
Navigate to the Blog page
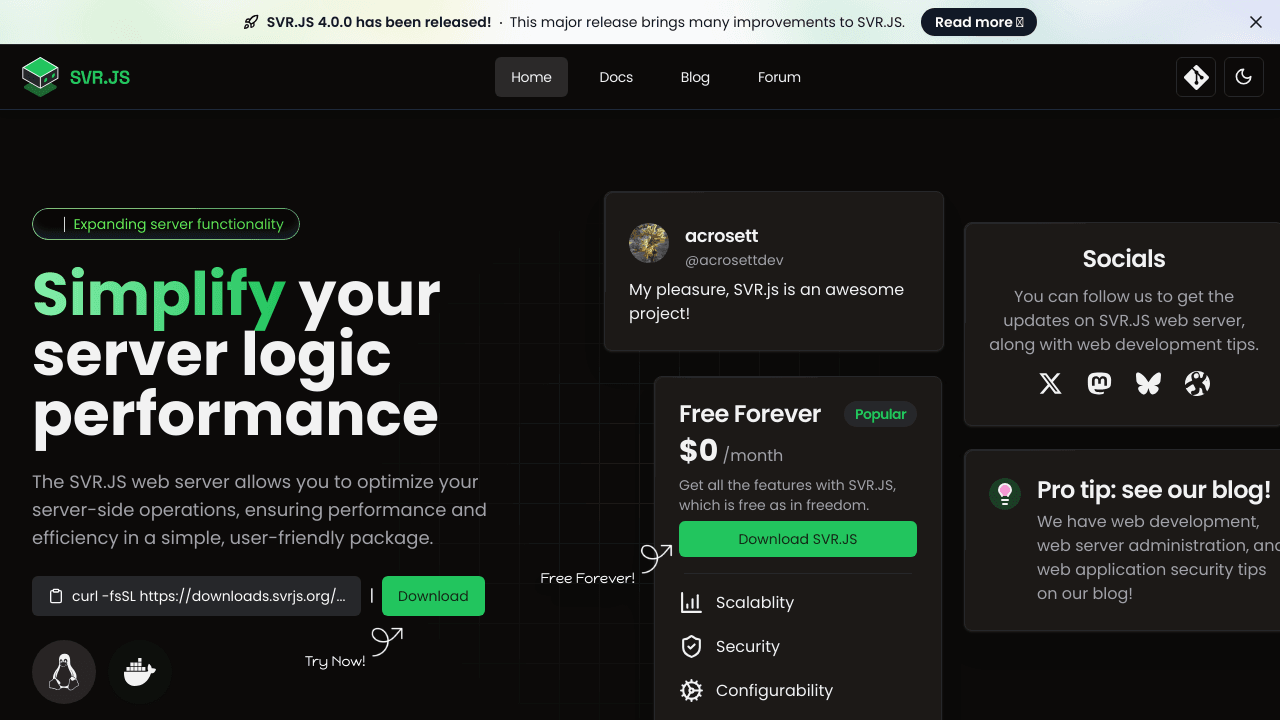695,77
